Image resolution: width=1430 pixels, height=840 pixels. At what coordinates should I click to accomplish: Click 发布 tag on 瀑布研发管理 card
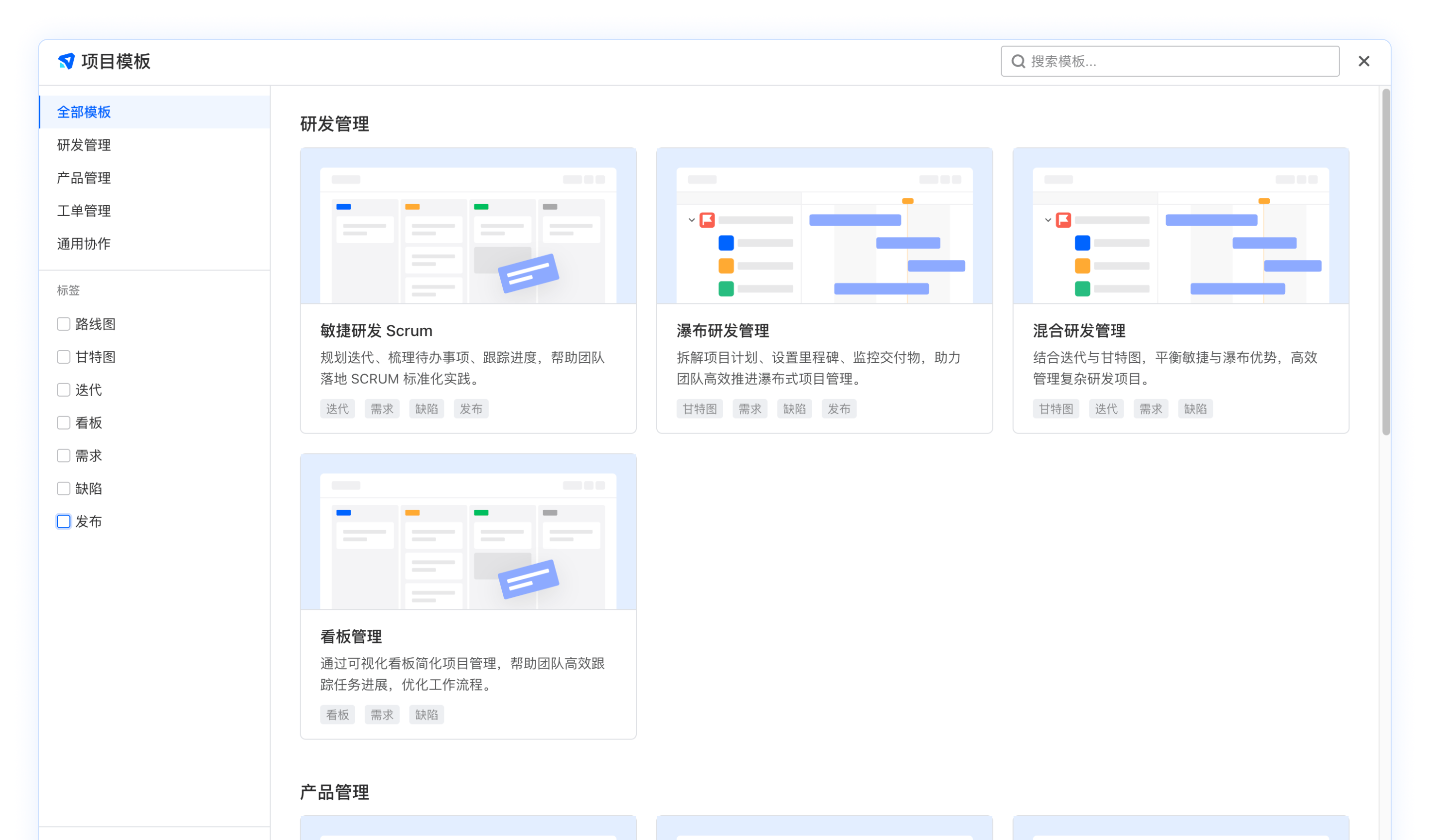coord(839,409)
